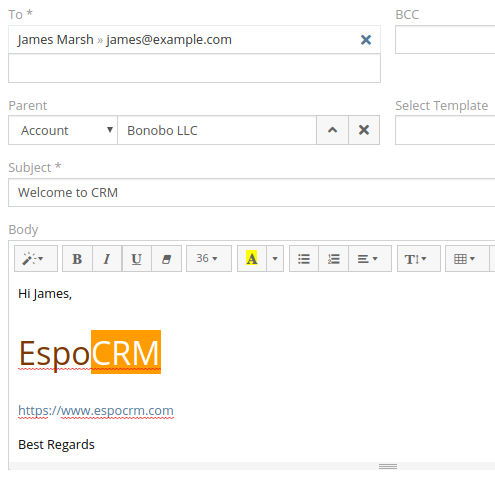Image resolution: width=495 pixels, height=480 pixels.
Task: Click the 'Hi James,' line
Action: [45, 294]
